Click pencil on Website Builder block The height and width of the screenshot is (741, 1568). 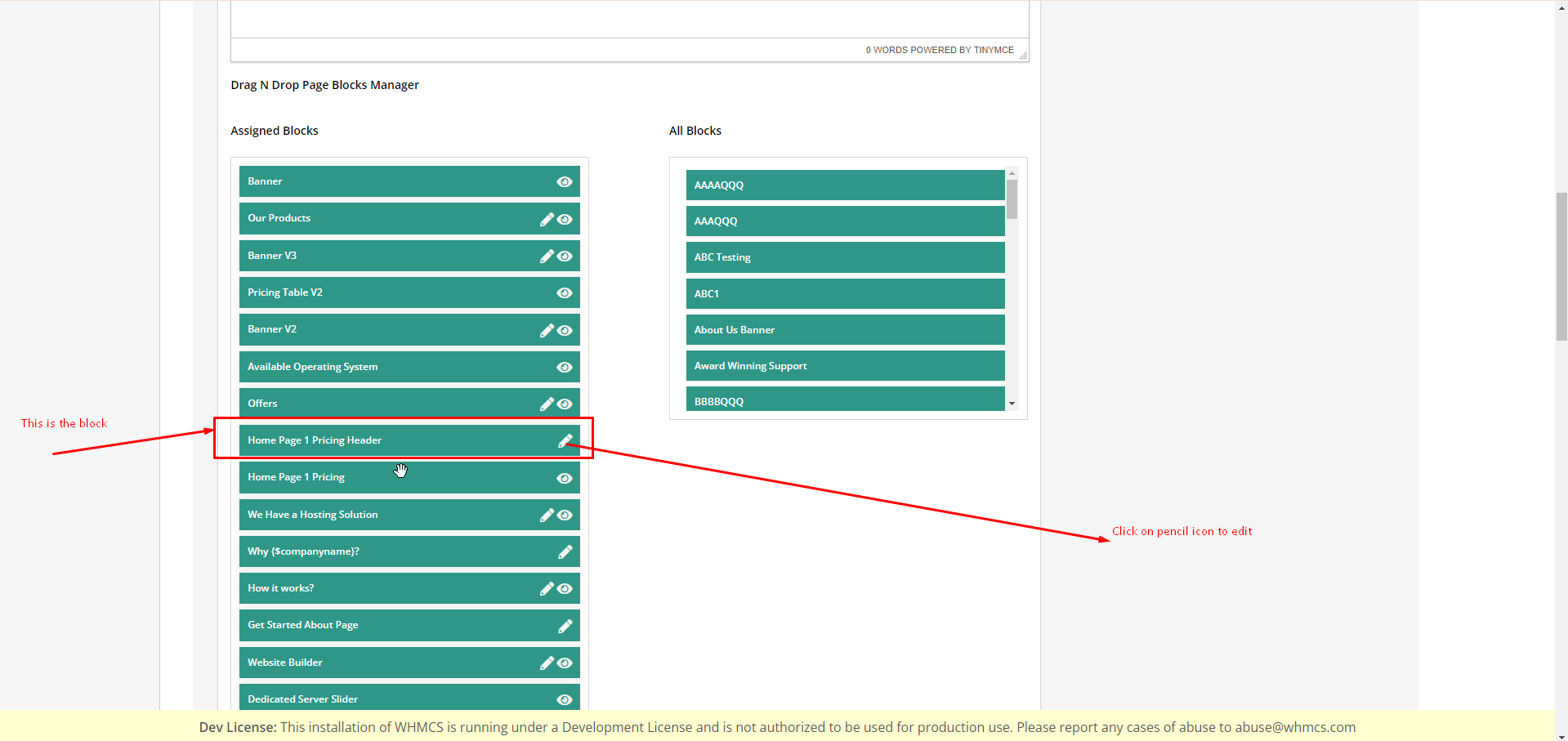(547, 663)
